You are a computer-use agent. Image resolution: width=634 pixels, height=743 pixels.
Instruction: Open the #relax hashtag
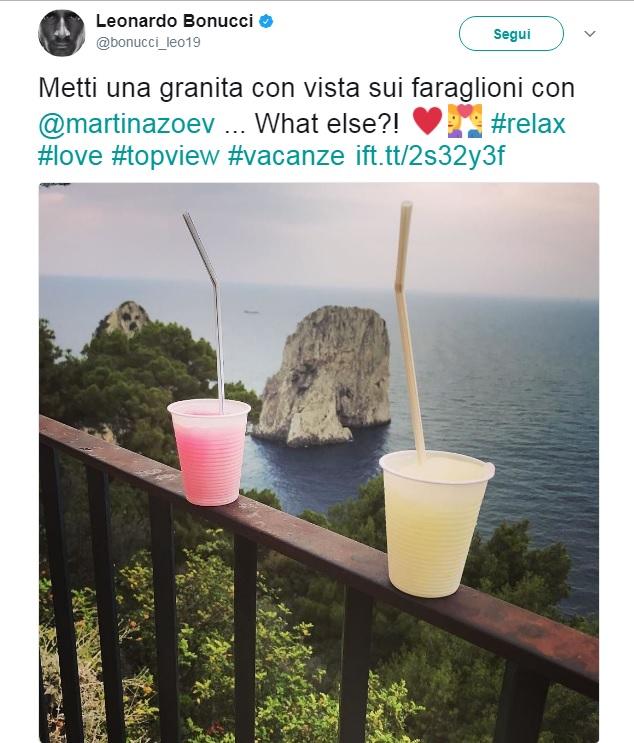pyautogui.click(x=528, y=124)
